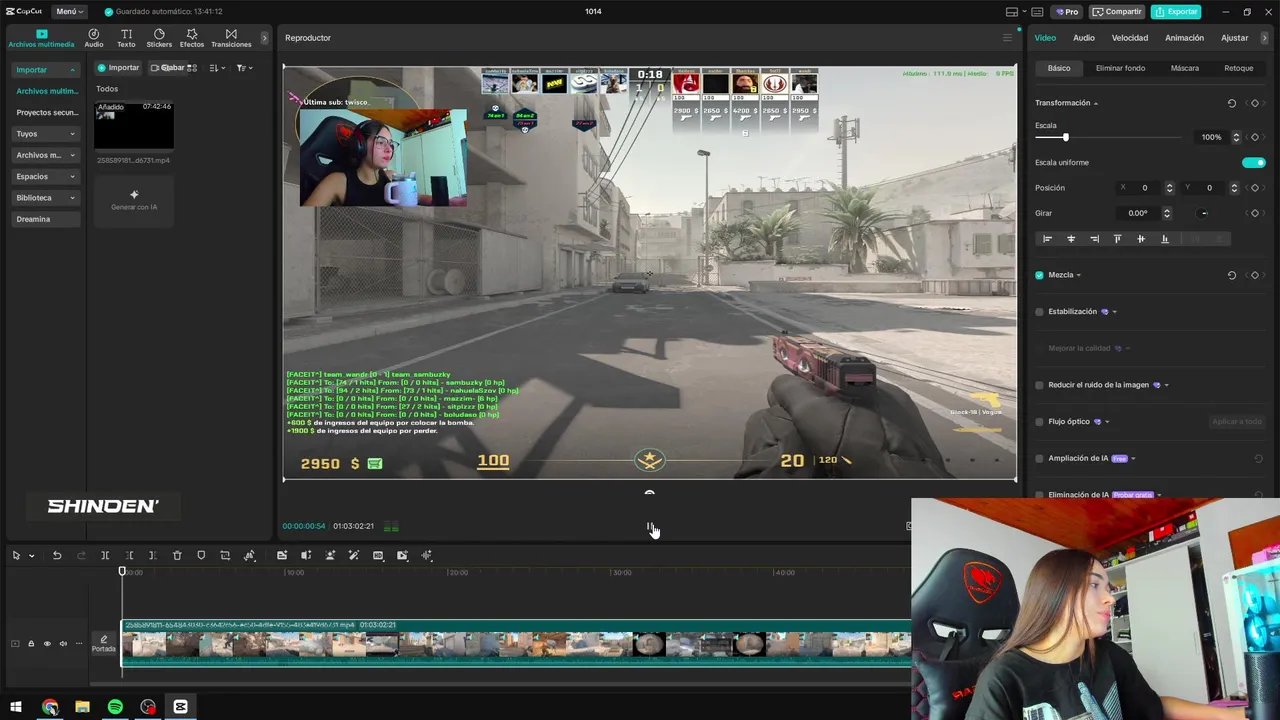Enable Ampliación de IA checkbox
The width and height of the screenshot is (1280, 720).
[x=1039, y=458]
